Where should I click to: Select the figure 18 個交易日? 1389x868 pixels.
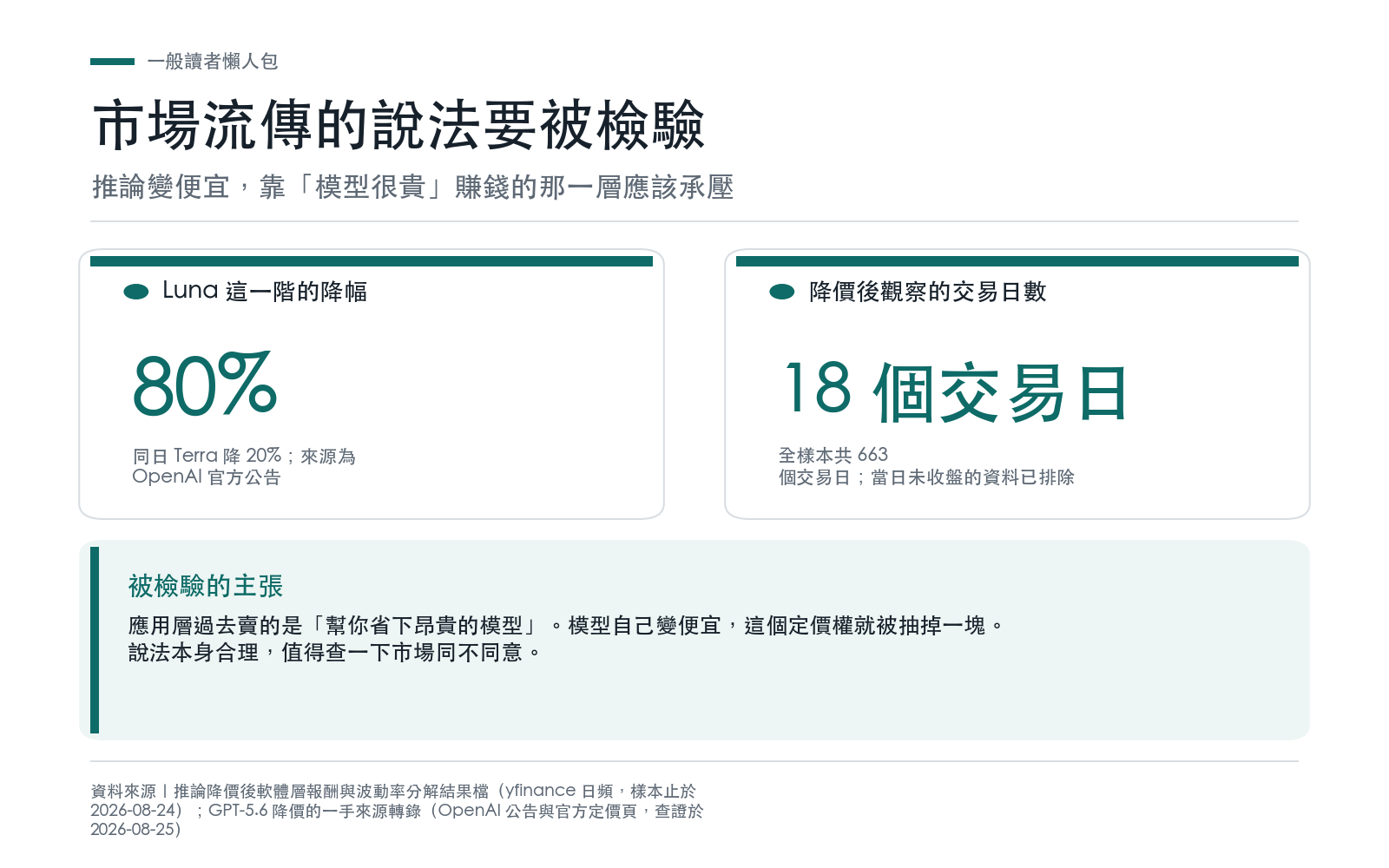(x=955, y=392)
